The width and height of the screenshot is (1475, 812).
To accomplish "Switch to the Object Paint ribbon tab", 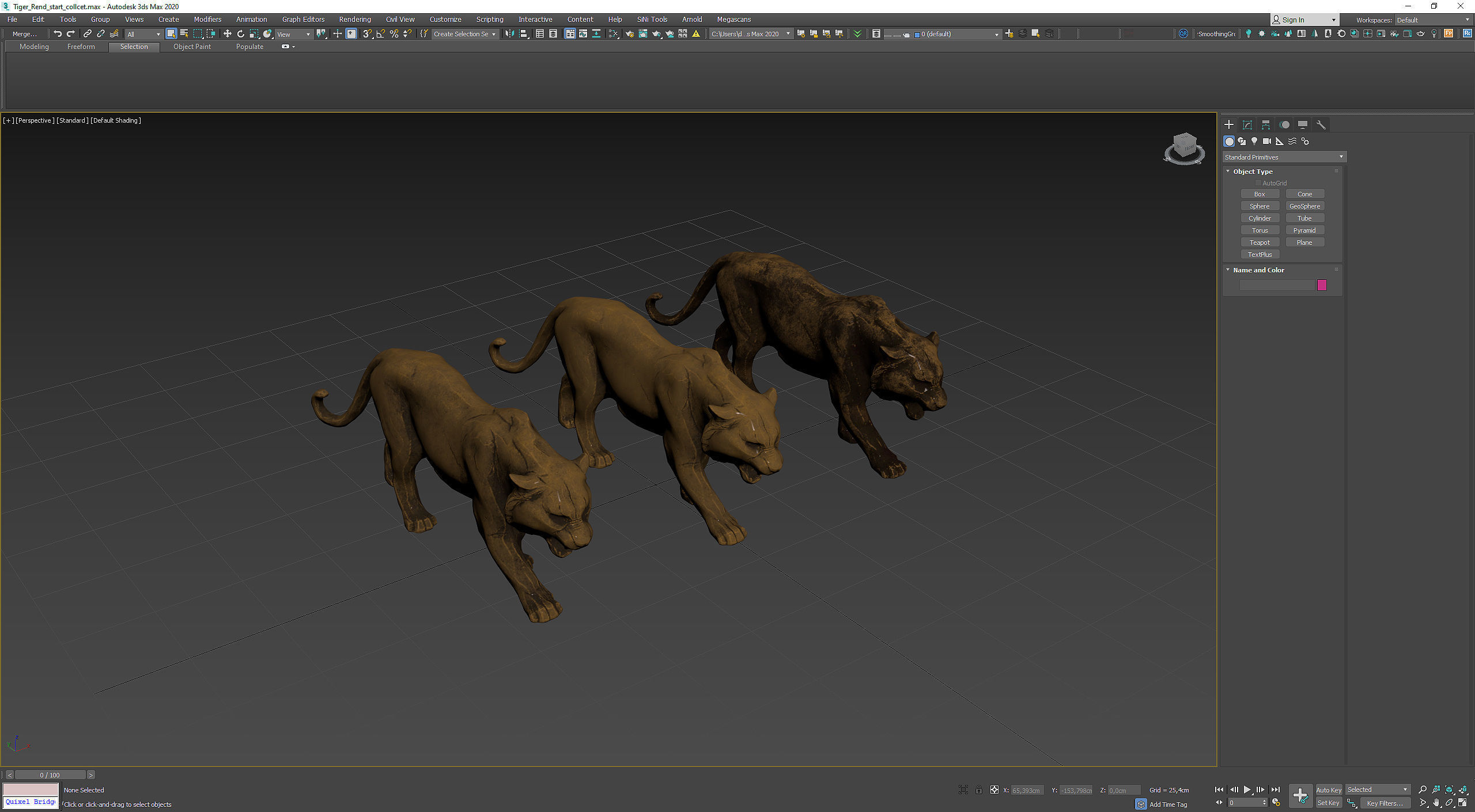I will pos(192,47).
